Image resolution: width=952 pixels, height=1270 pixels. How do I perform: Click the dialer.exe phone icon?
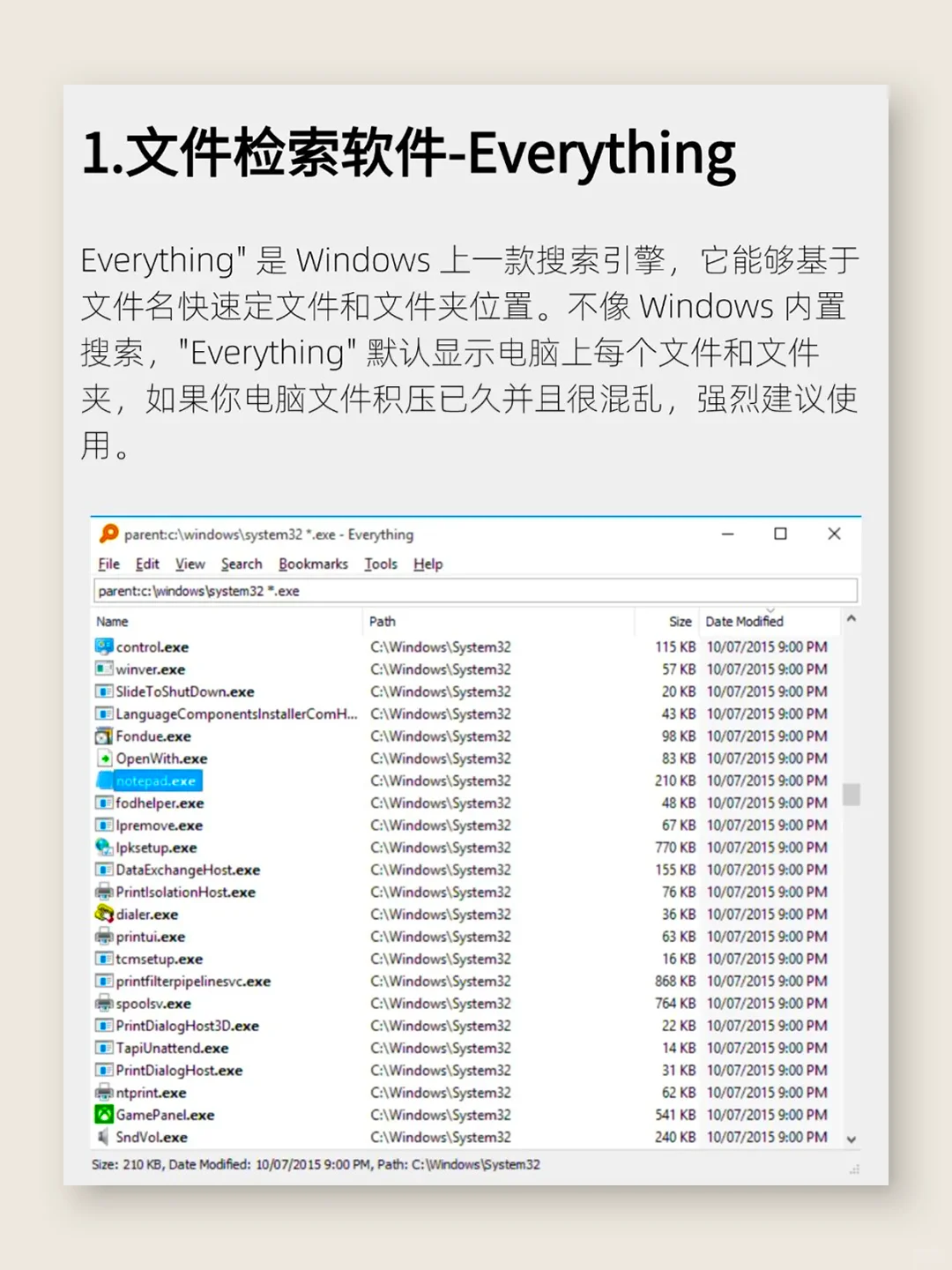pyautogui.click(x=104, y=914)
